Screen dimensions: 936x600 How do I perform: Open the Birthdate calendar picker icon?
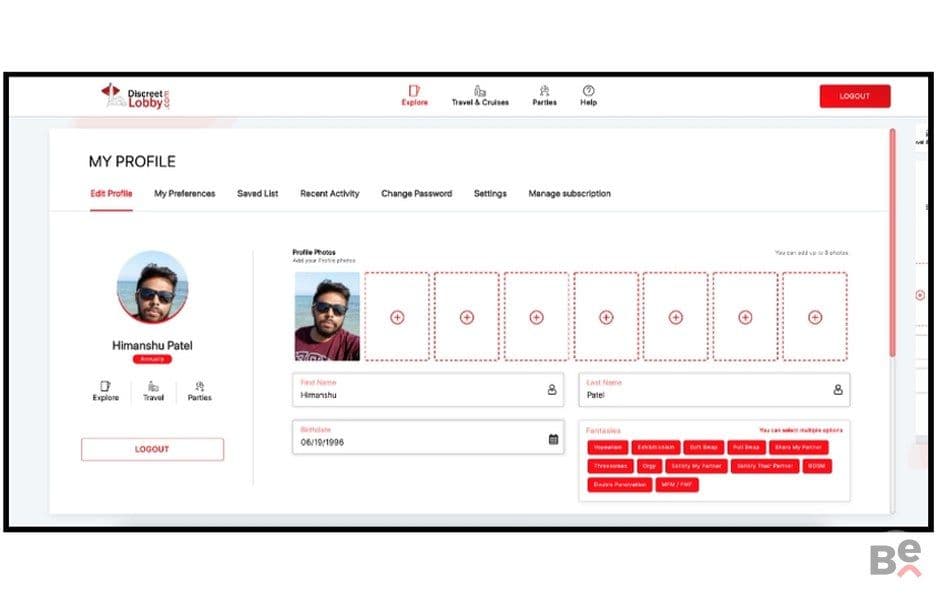553,439
